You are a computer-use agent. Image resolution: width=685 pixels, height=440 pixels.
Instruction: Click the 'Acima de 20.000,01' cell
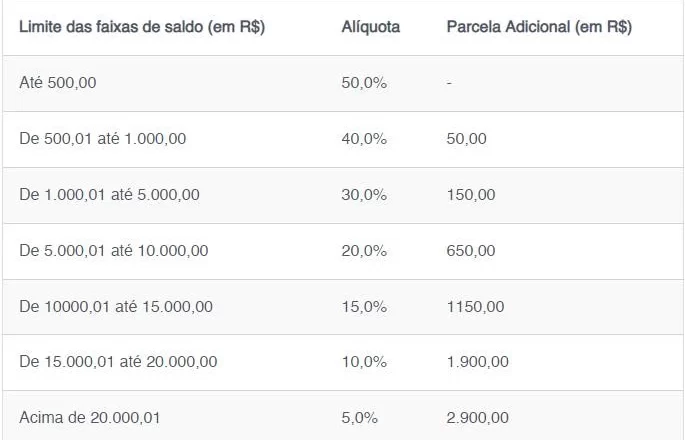90,418
